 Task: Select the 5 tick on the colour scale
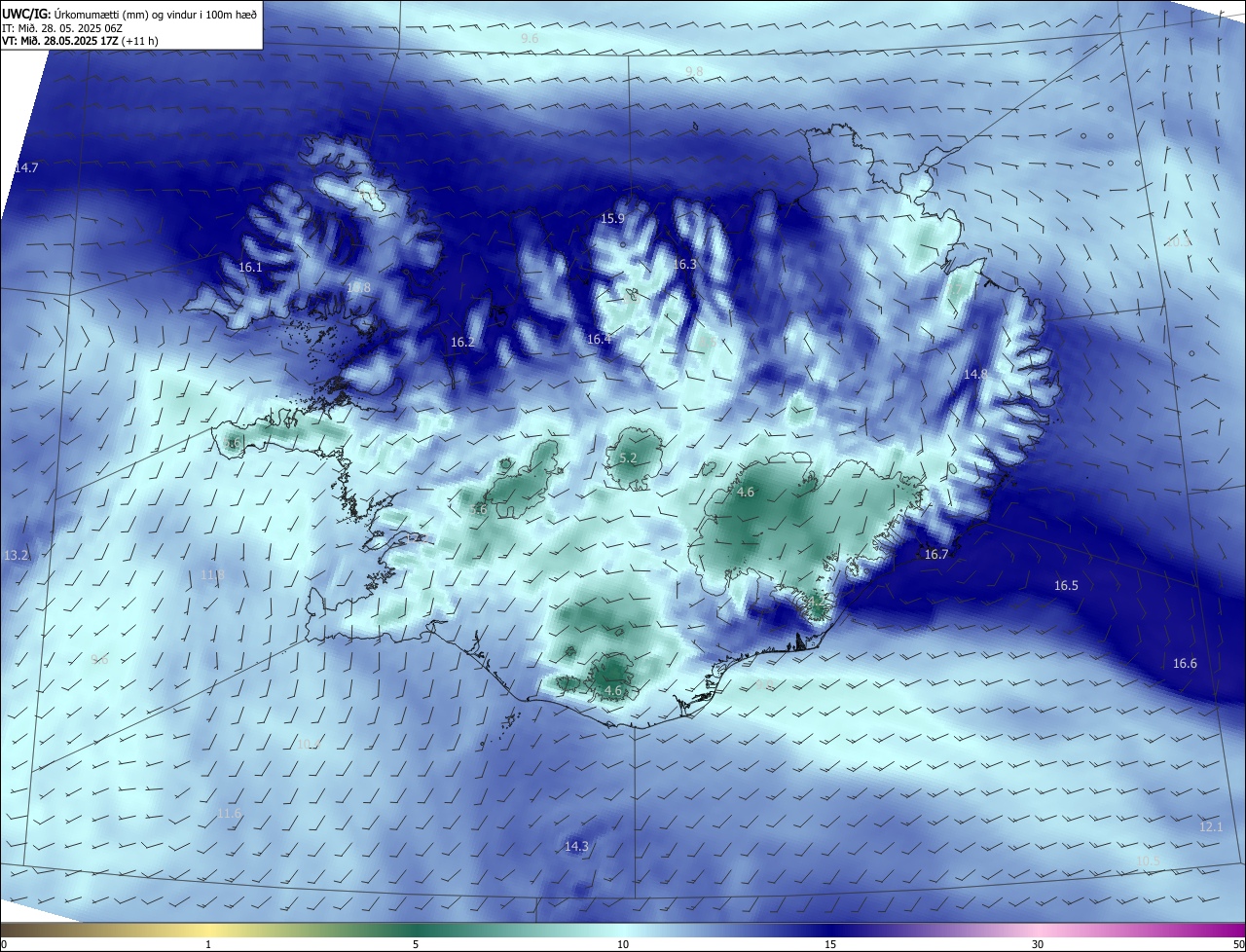point(416,945)
